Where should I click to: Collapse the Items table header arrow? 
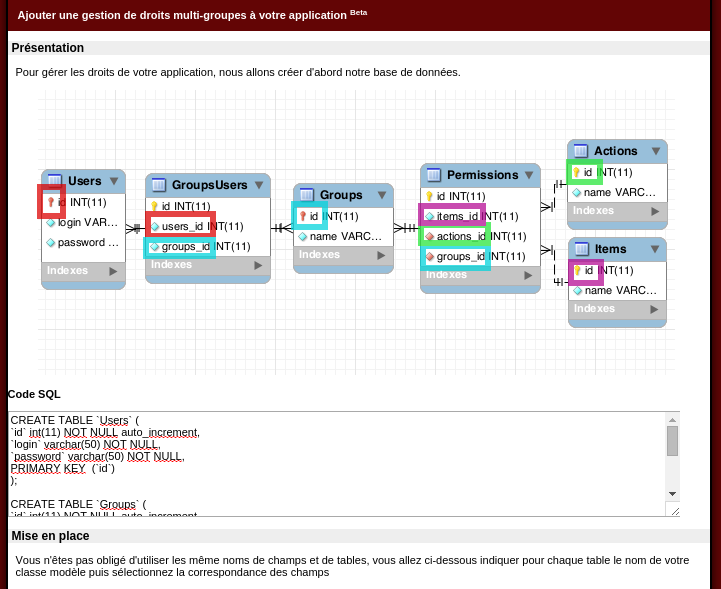point(655,249)
